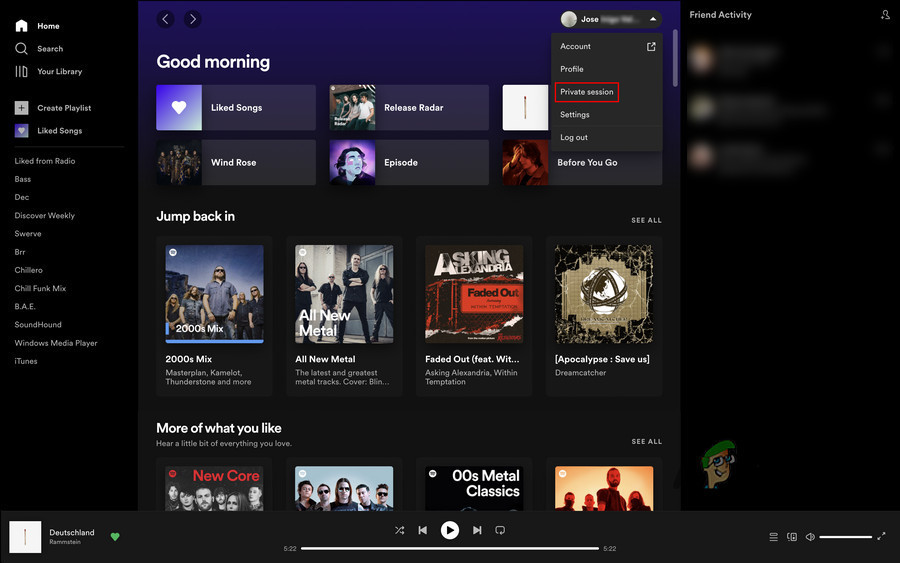
Task: Open the 2000s Mix cover
Action: coord(215,294)
